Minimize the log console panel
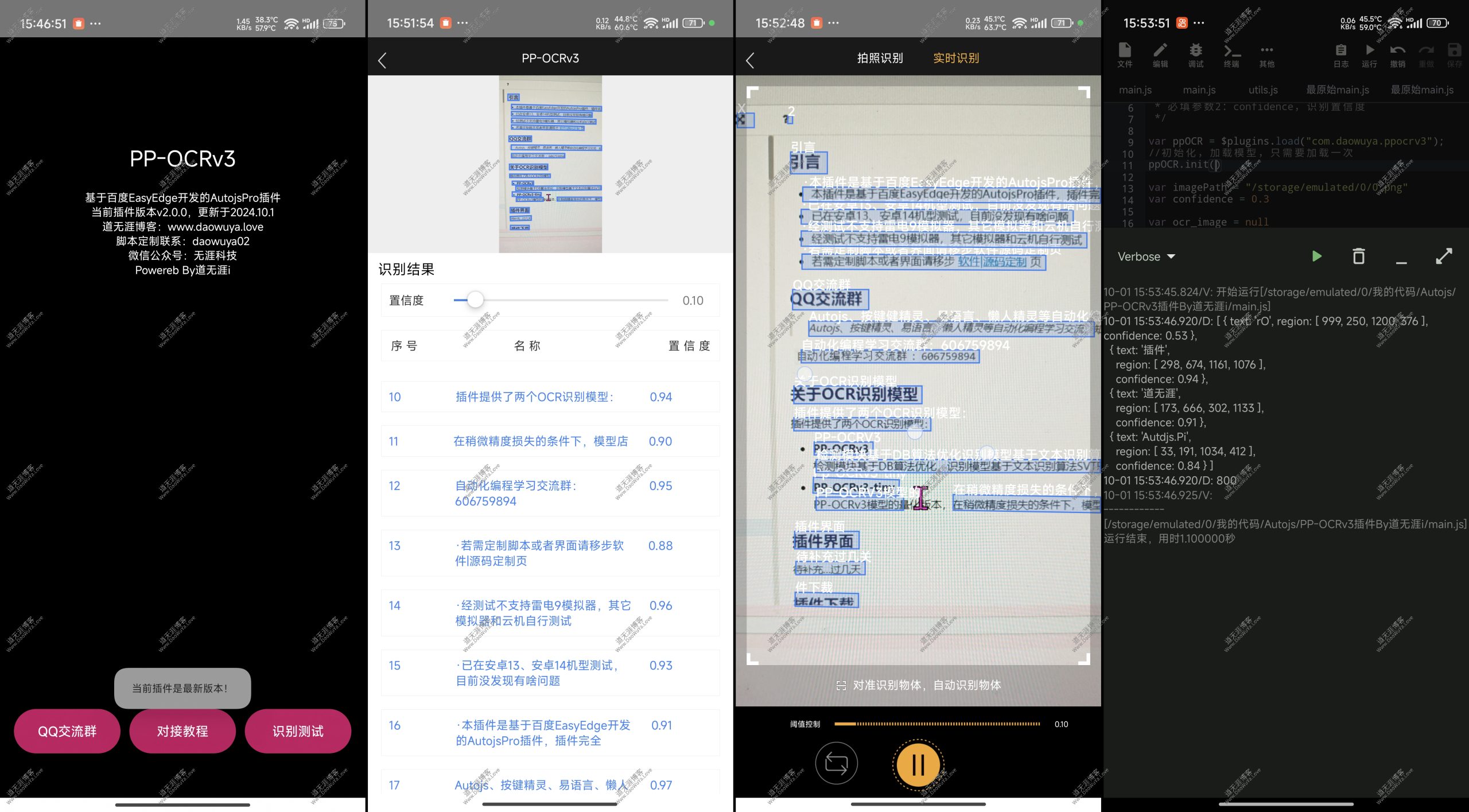The width and height of the screenshot is (1469, 812). tap(1401, 262)
